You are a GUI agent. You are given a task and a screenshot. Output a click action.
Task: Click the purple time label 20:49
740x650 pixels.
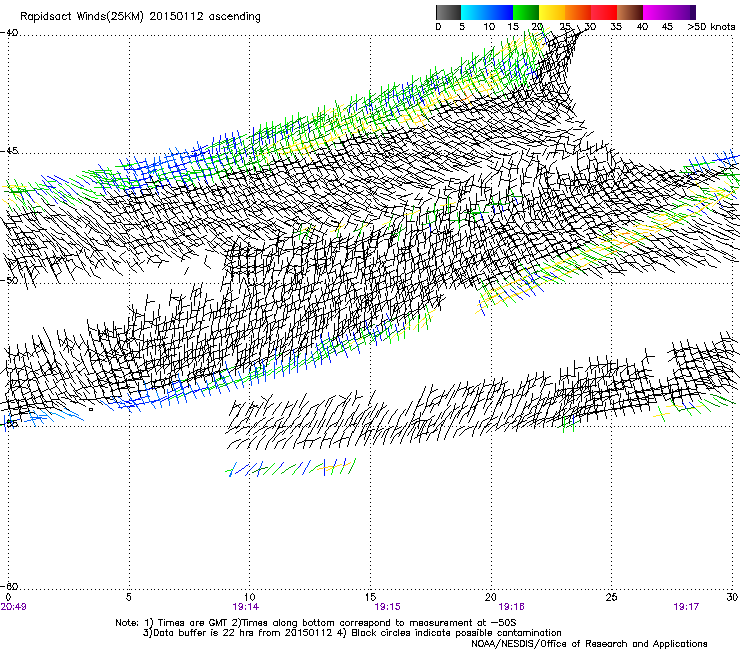(x=13, y=607)
